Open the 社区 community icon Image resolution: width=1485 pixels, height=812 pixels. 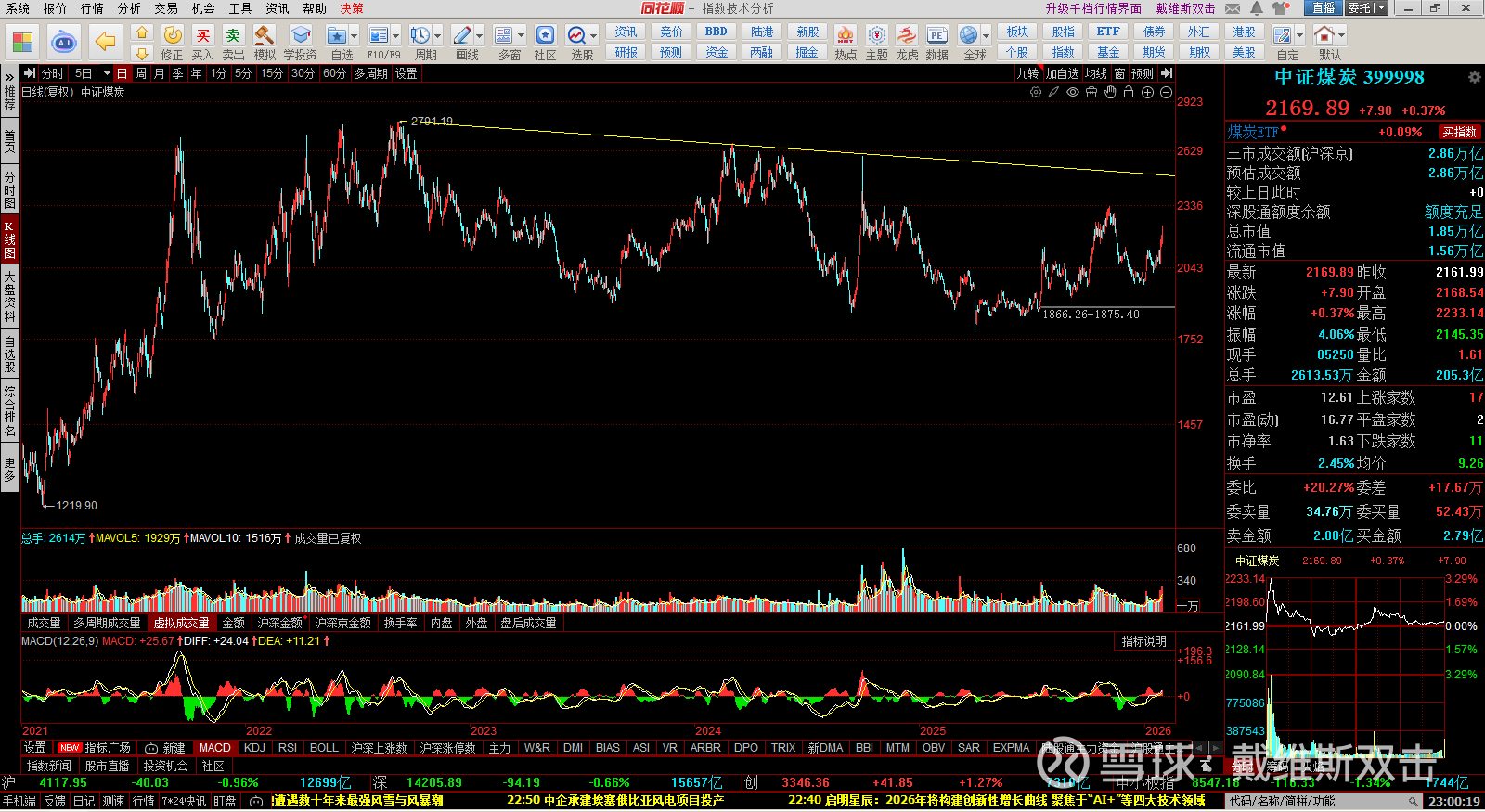pyautogui.click(x=545, y=36)
